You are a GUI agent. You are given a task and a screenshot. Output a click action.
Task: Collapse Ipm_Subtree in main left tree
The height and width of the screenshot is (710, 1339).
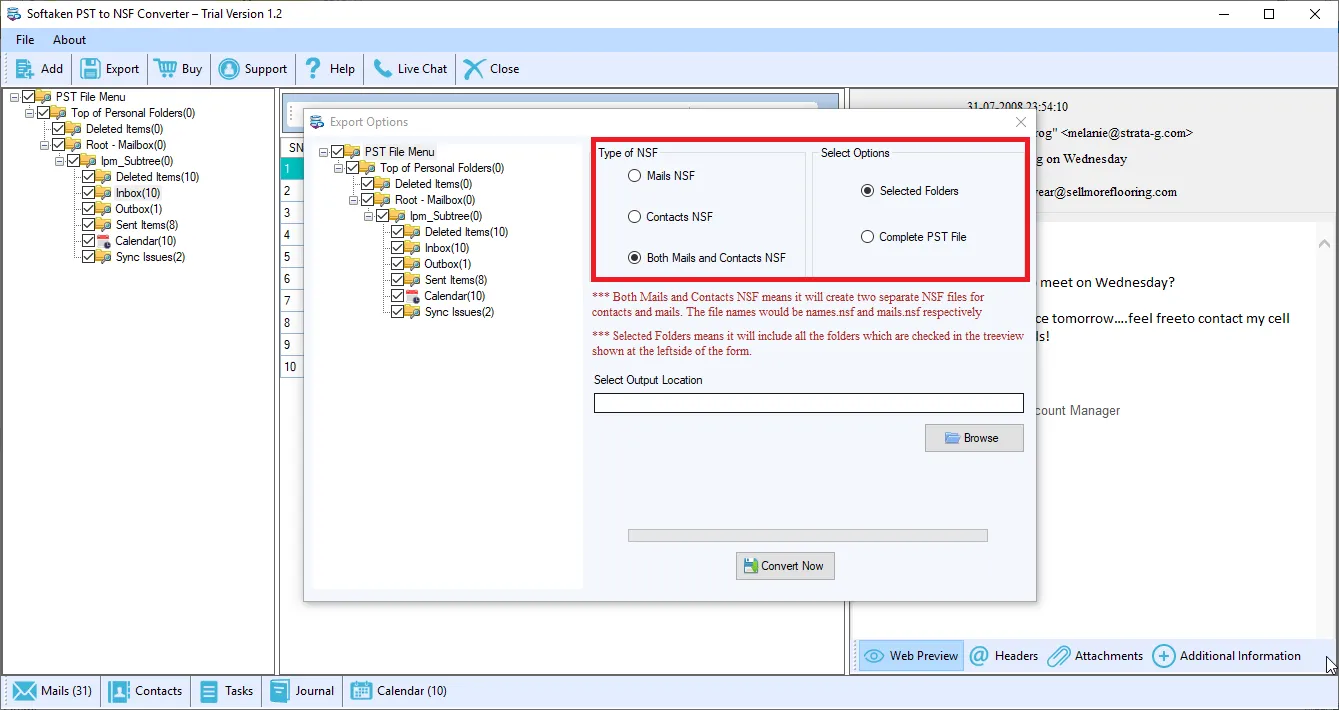(x=60, y=161)
